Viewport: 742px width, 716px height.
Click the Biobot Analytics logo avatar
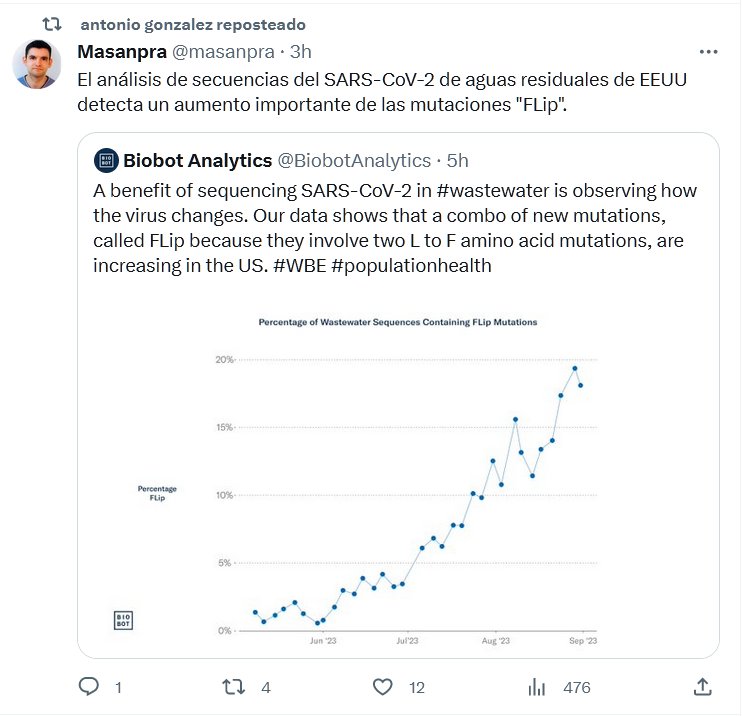click(105, 160)
